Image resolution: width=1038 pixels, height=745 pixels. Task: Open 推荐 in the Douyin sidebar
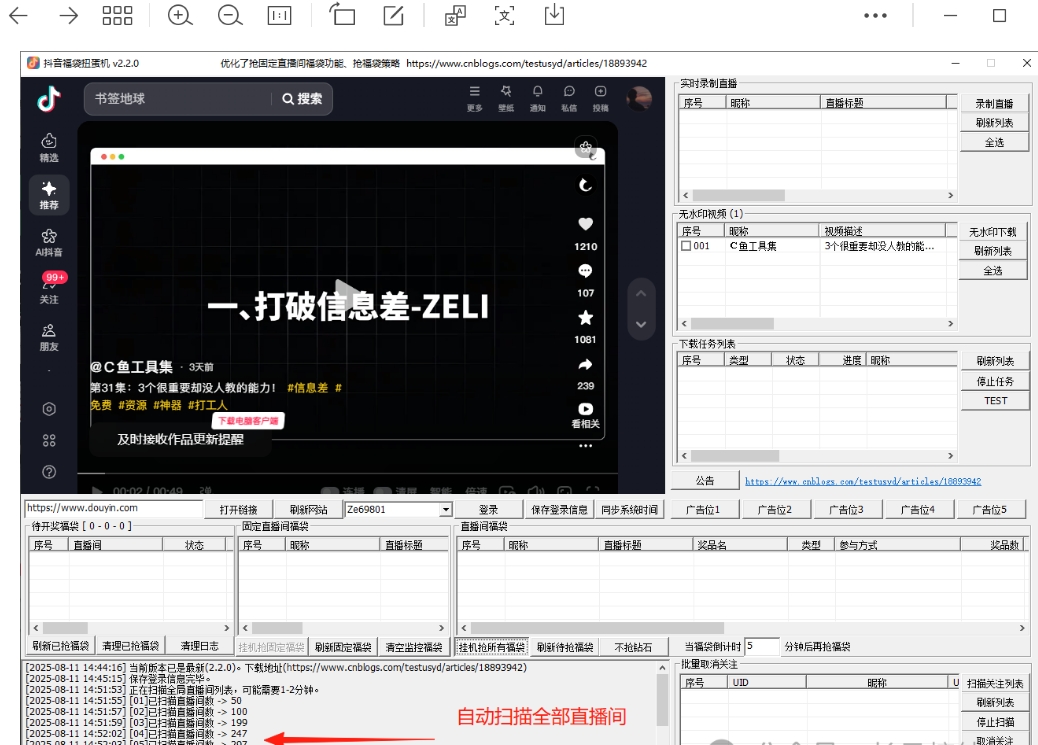point(49,195)
